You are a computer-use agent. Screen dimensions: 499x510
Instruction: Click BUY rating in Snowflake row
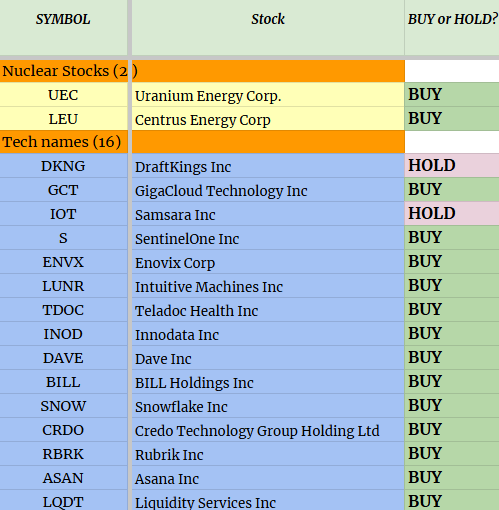pos(452,406)
